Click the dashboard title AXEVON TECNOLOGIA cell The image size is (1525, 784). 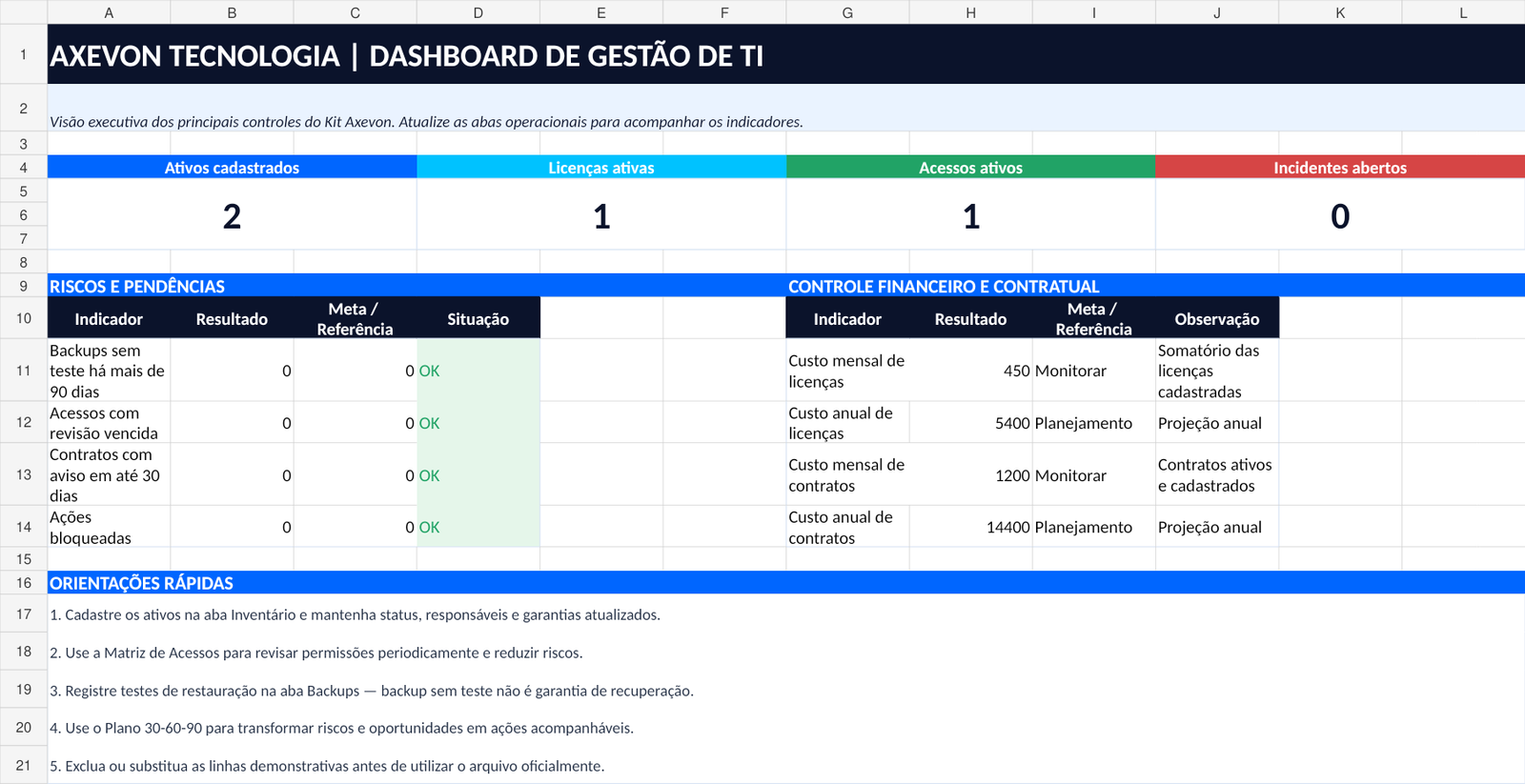(786, 54)
